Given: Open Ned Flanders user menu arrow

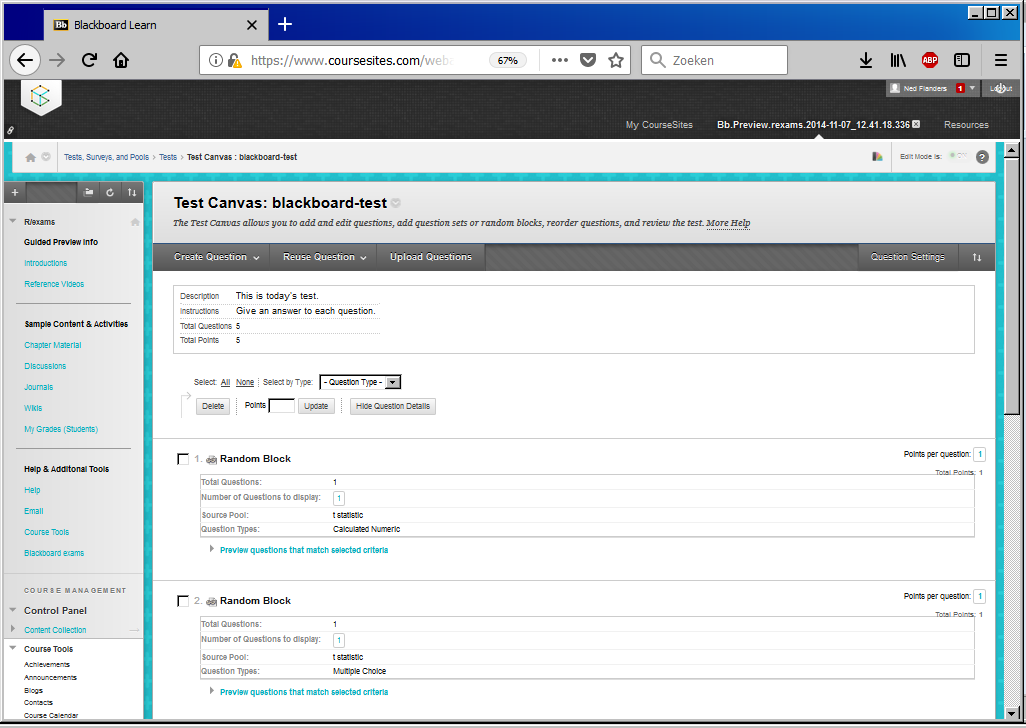Looking at the screenshot, I should coord(972,88).
